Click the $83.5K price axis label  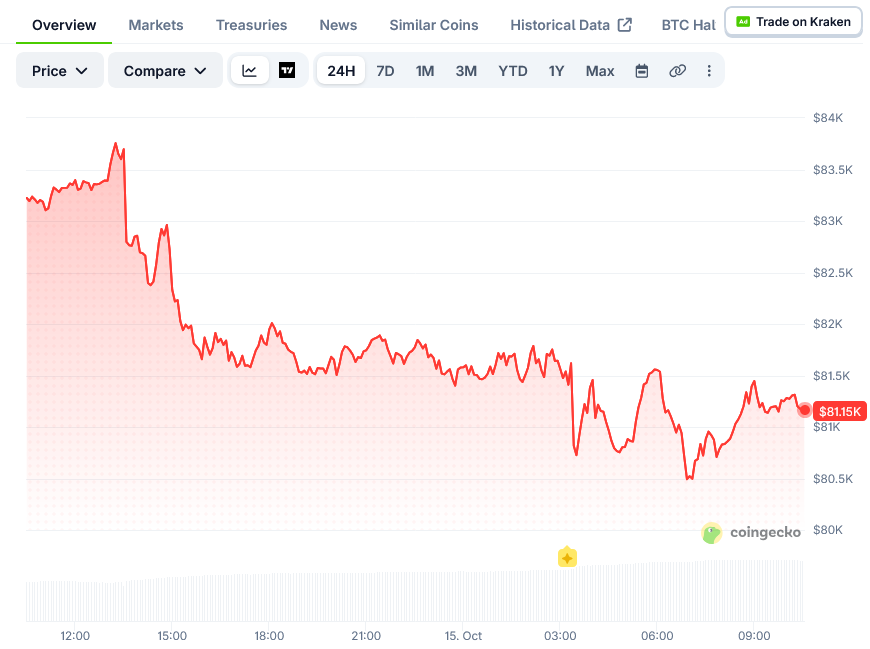(x=833, y=170)
